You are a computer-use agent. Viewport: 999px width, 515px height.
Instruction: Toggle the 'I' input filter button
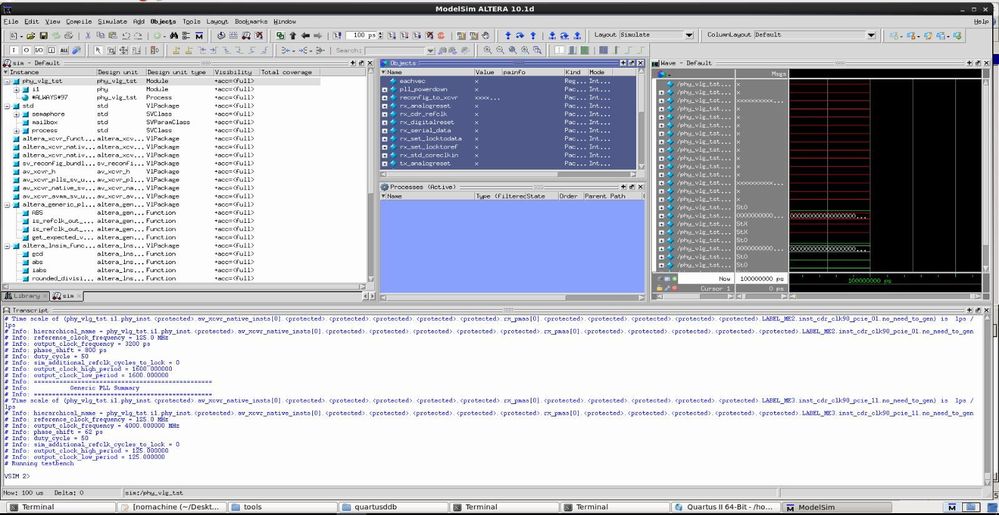(13, 50)
